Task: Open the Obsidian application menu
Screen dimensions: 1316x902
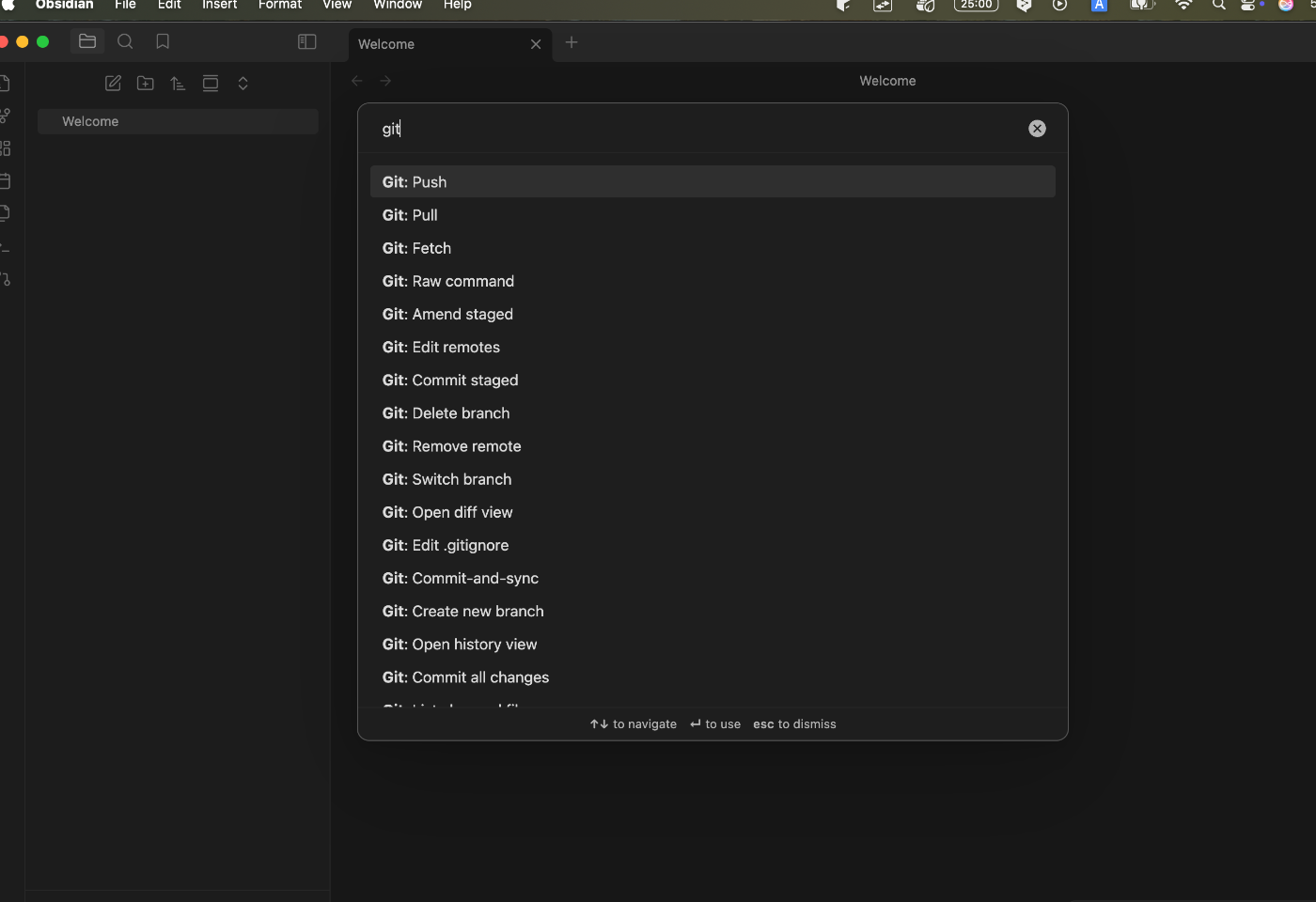Action: pyautogui.click(x=65, y=5)
